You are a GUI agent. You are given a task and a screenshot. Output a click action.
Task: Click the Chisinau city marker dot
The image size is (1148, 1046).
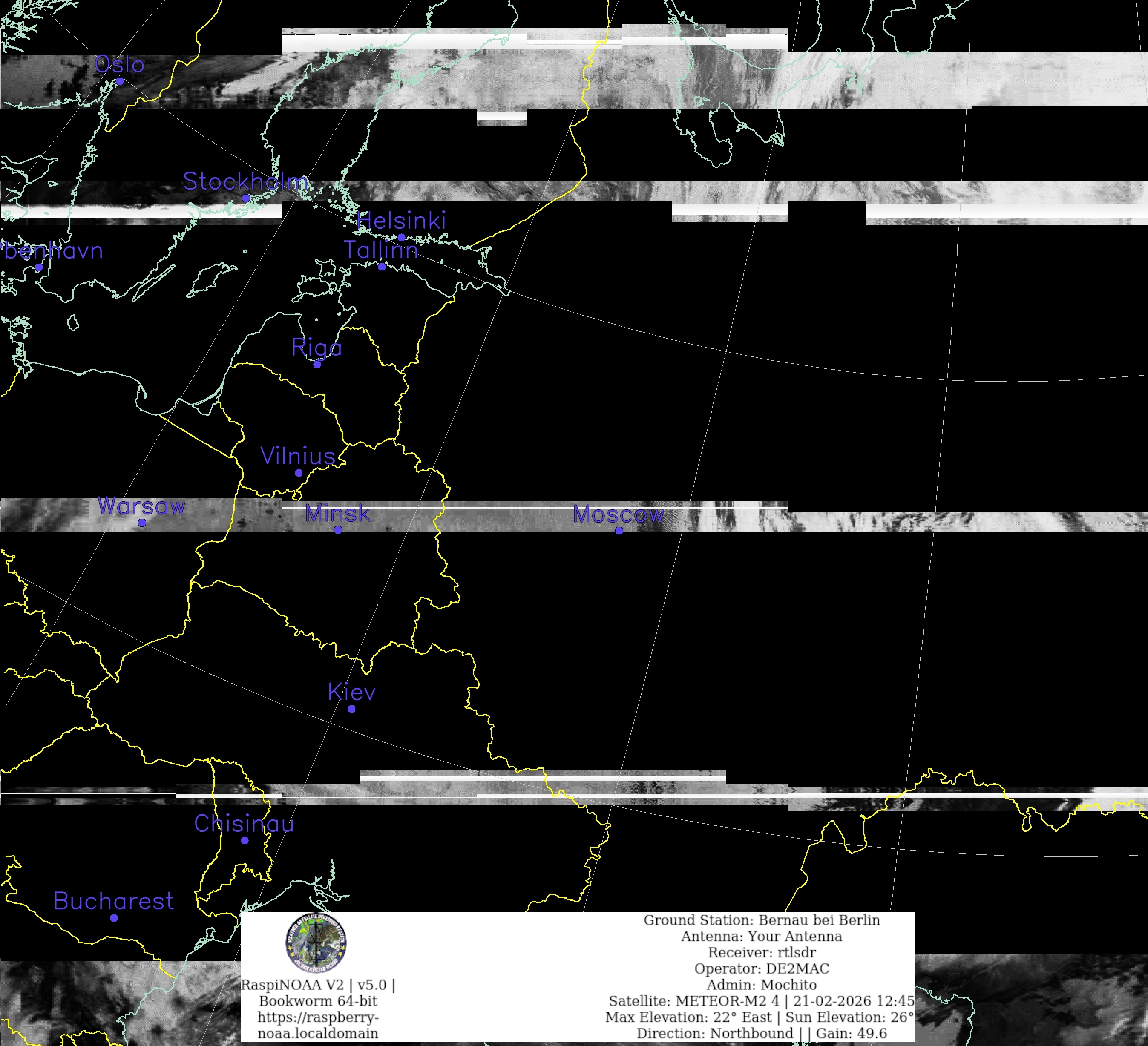pos(244,840)
